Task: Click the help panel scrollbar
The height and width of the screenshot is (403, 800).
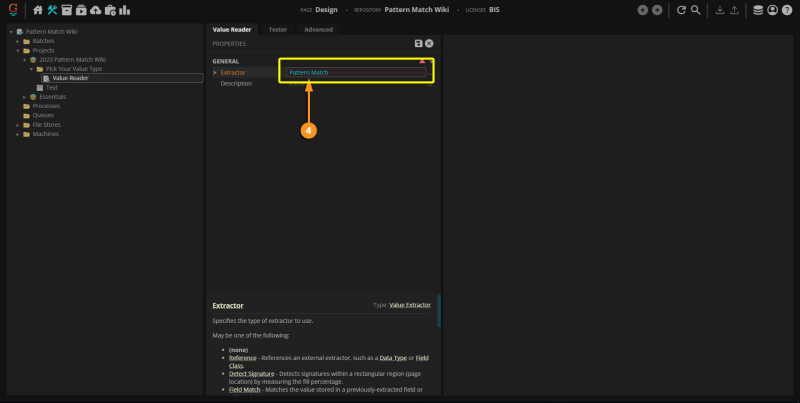Action: 439,310
